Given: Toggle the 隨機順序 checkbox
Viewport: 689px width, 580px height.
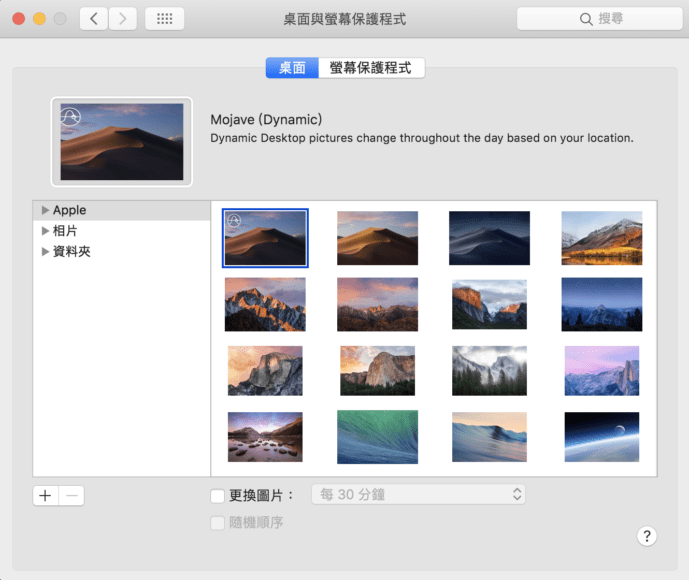Looking at the screenshot, I should [218, 523].
